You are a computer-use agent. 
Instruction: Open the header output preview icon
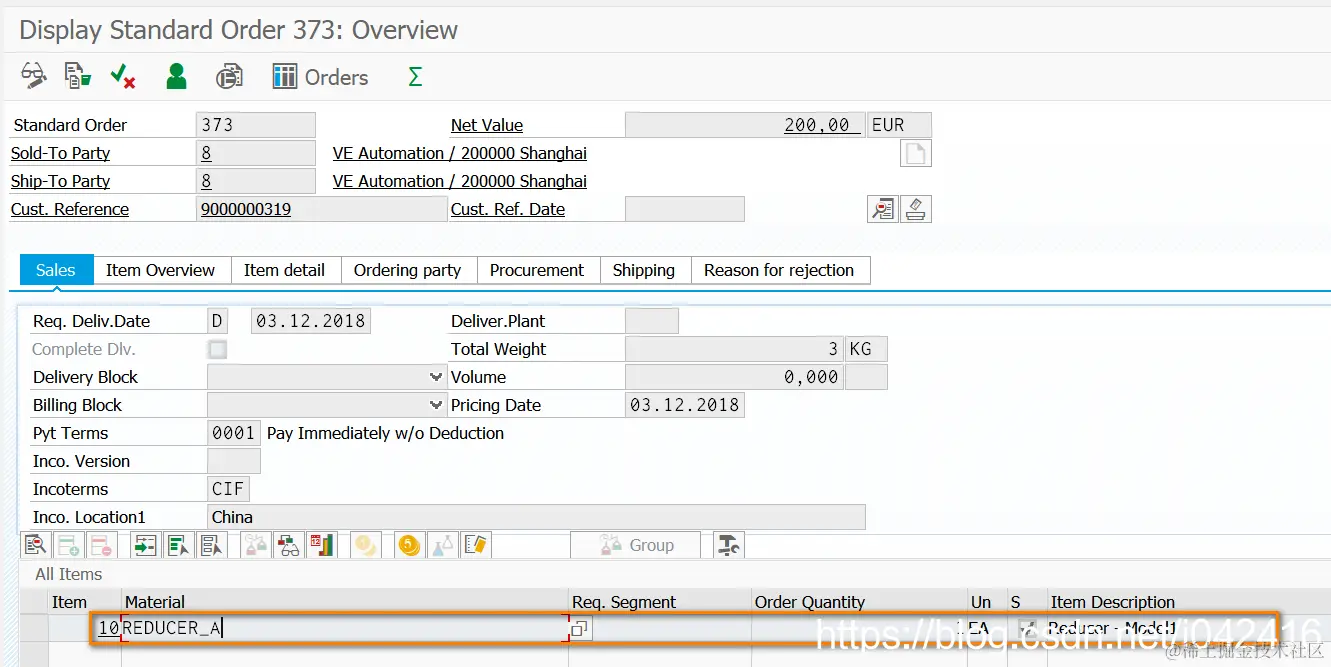229,76
